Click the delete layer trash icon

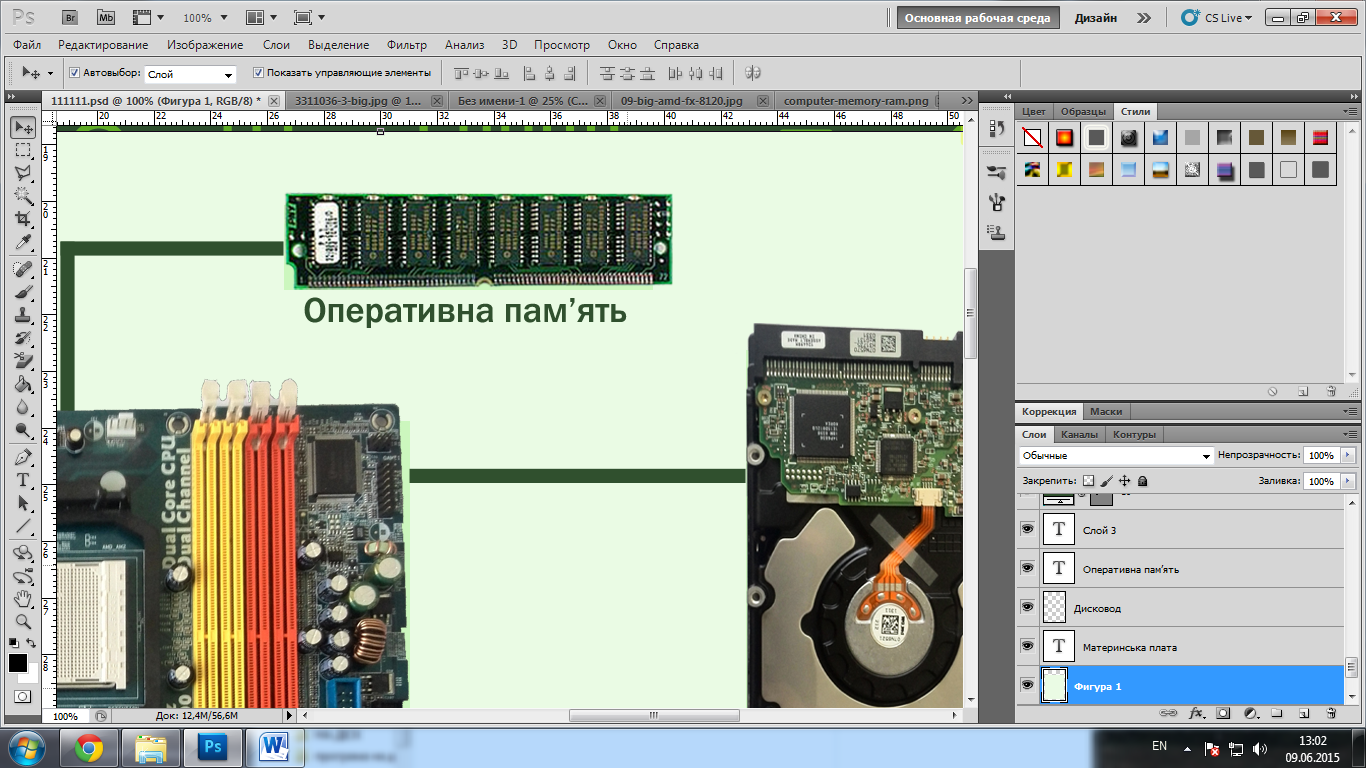click(x=1331, y=714)
